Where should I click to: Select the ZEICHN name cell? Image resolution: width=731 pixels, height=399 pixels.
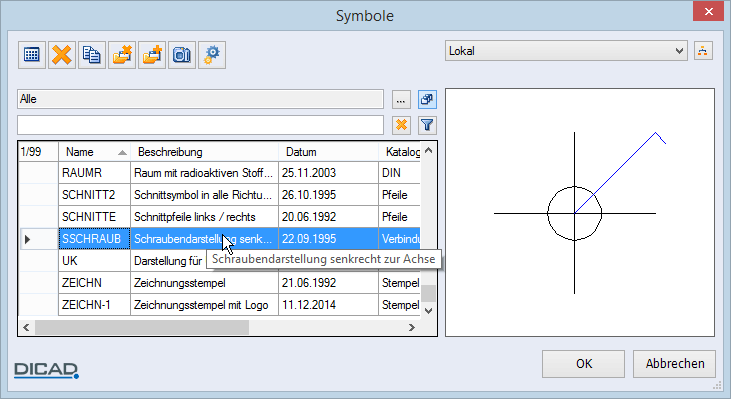coord(95,283)
